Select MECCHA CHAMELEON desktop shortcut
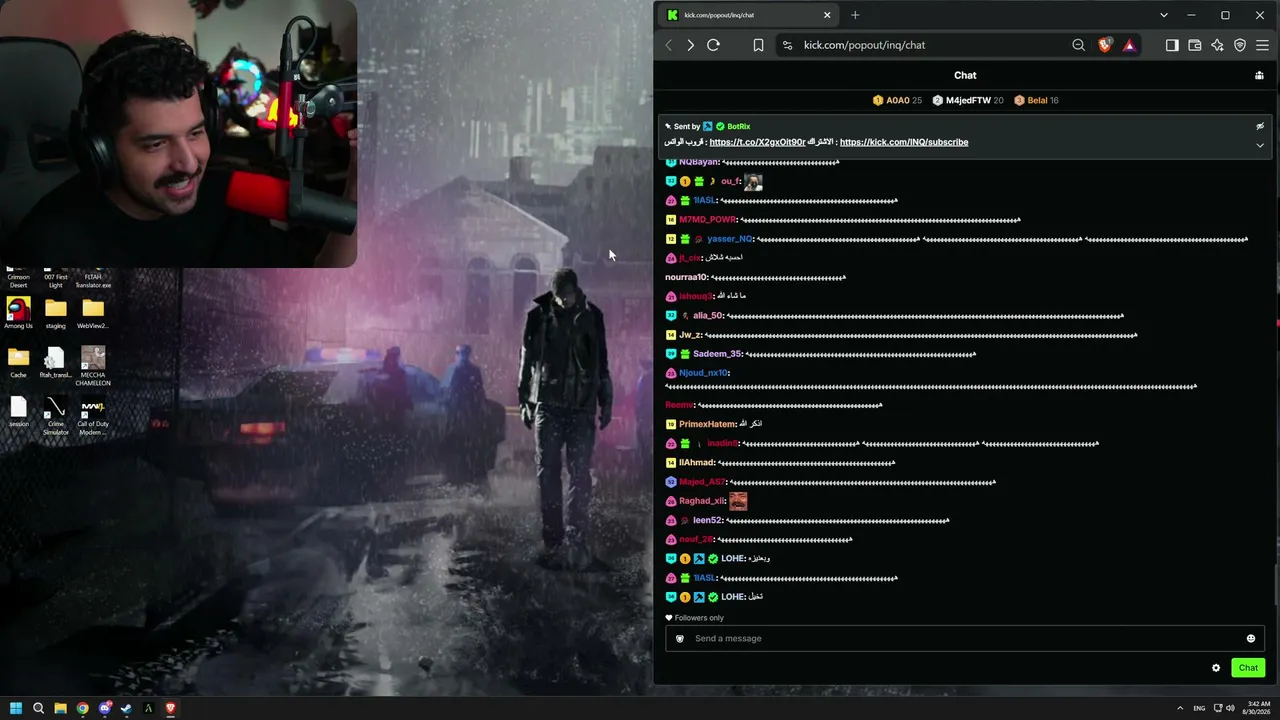The image size is (1280, 720). (x=93, y=366)
